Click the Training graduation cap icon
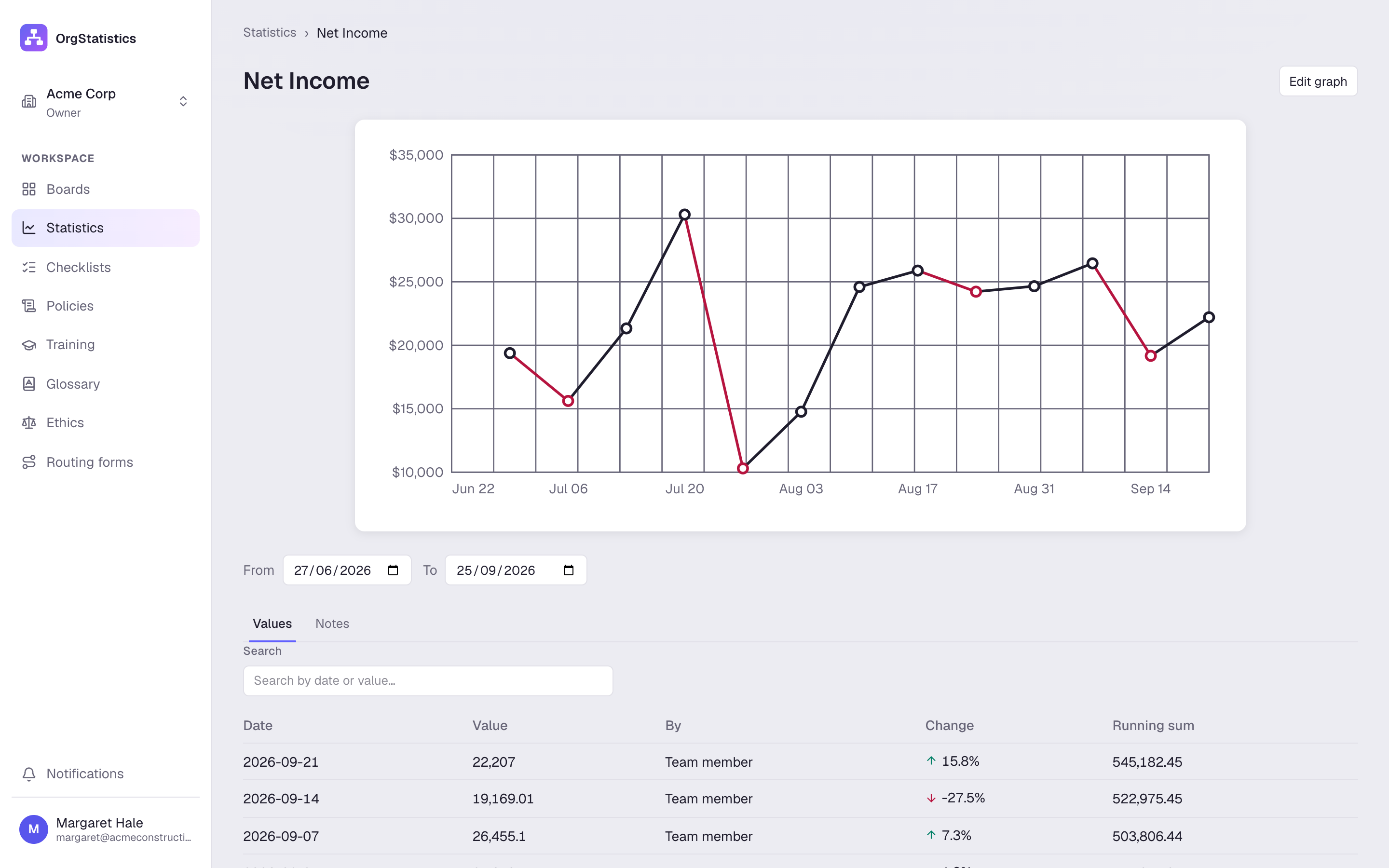Screen dimensions: 1389x868 pos(29,344)
